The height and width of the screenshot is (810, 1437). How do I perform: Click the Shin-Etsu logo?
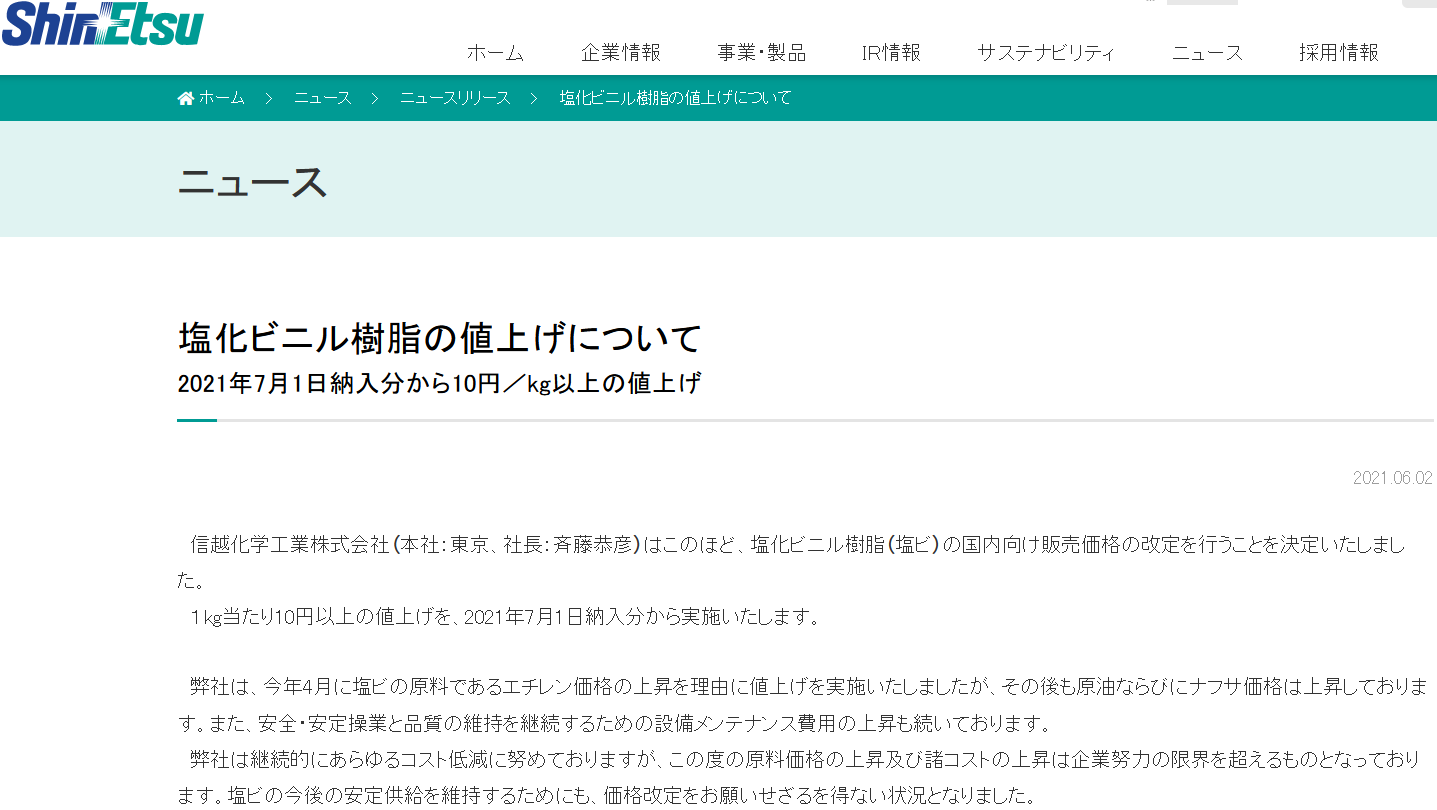coord(102,24)
